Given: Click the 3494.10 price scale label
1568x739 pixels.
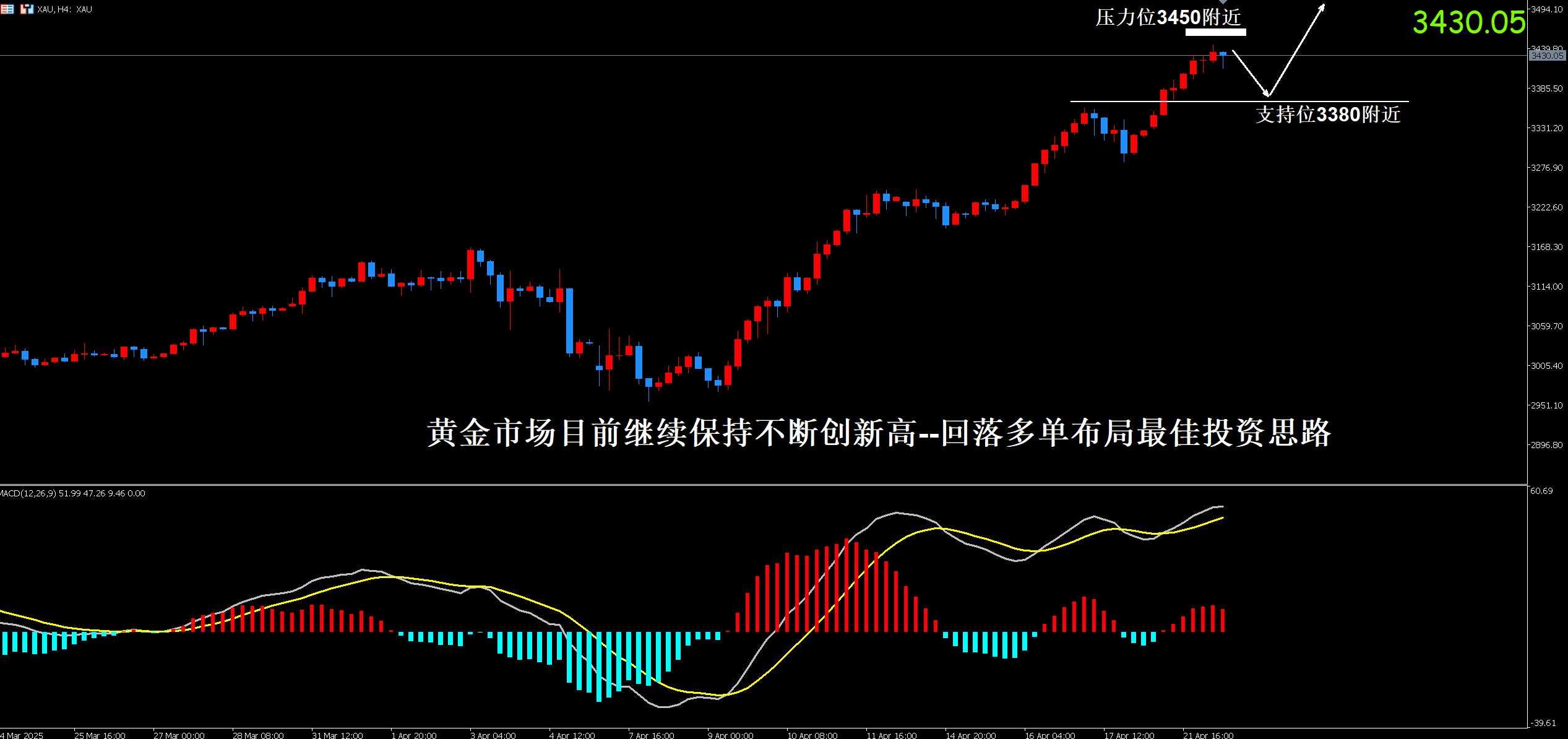Looking at the screenshot, I should (1546, 9).
